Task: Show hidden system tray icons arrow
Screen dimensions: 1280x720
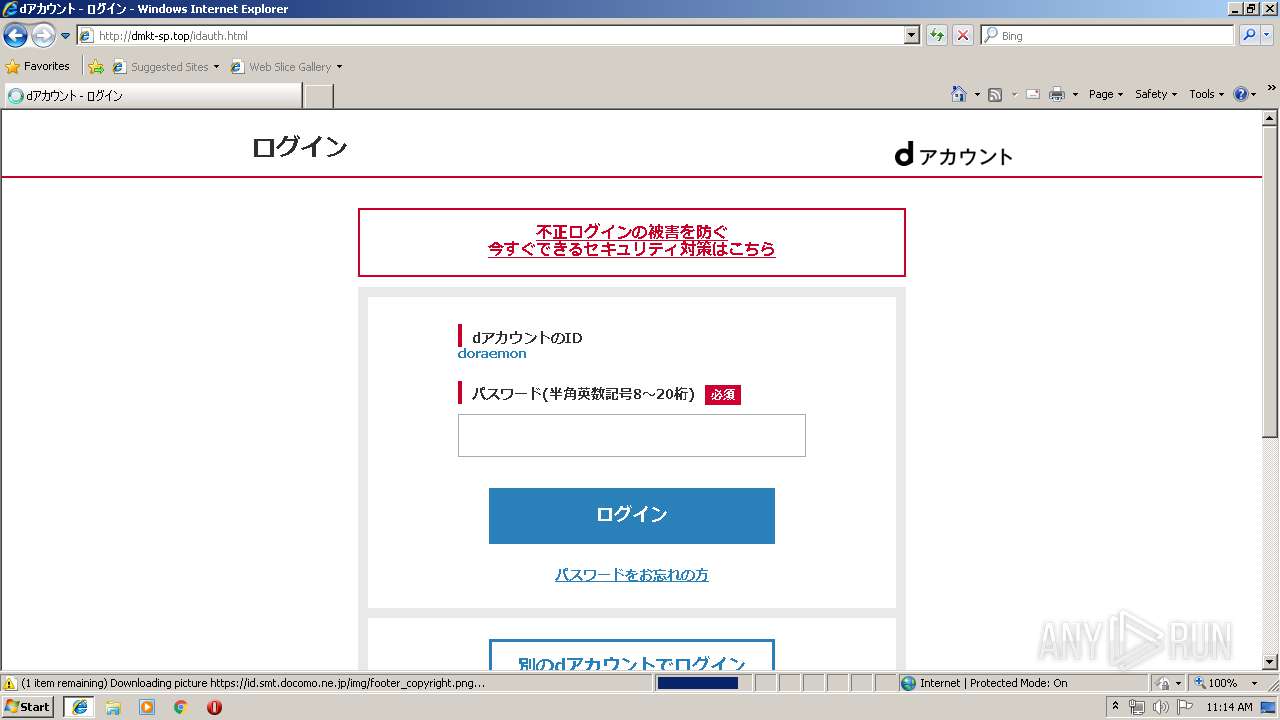Action: coord(1116,706)
